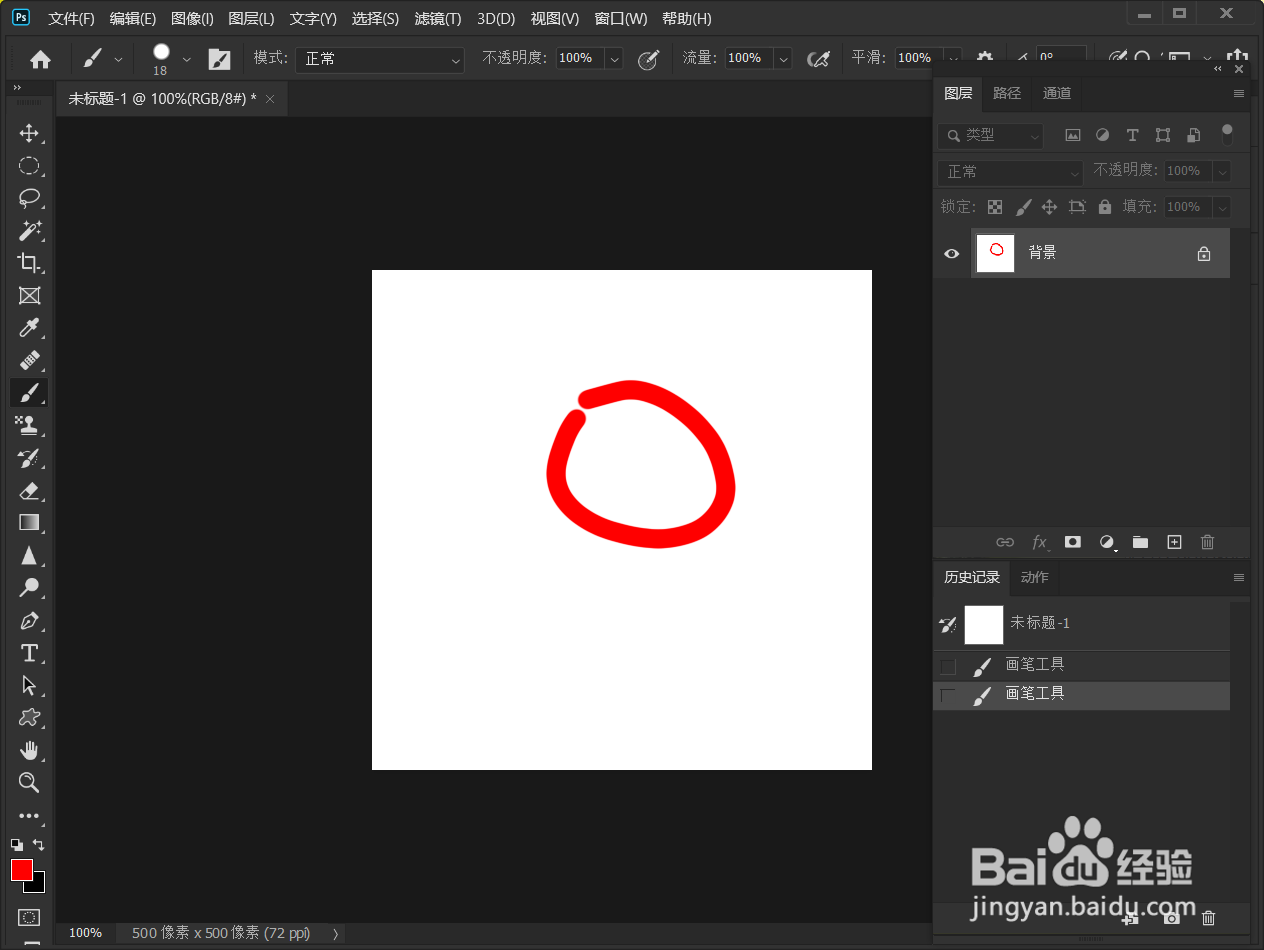Select the Pen tool
1264x950 pixels.
click(29, 620)
